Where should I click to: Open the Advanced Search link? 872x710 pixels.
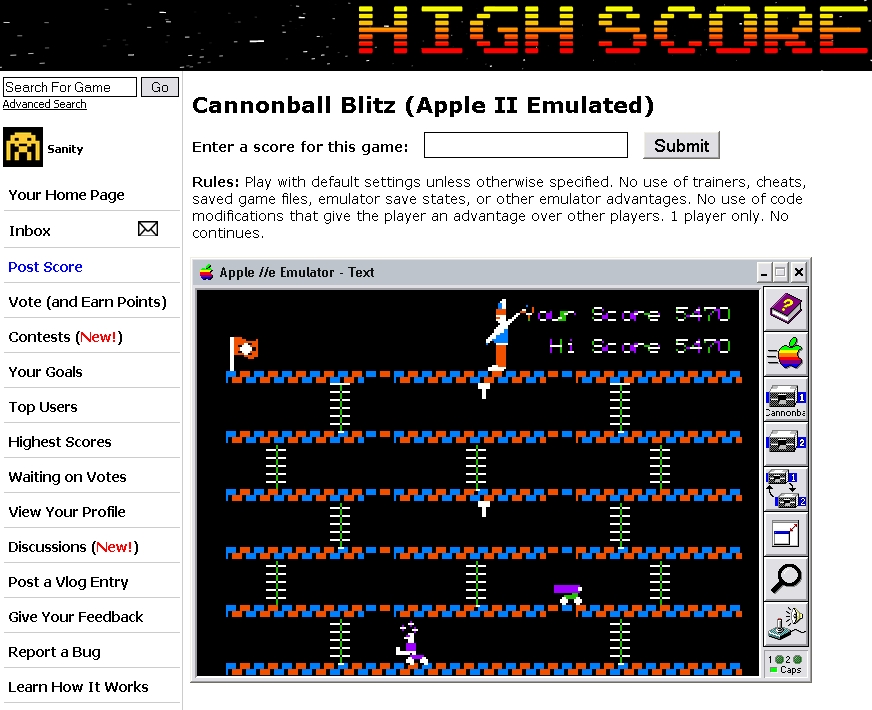click(44, 104)
